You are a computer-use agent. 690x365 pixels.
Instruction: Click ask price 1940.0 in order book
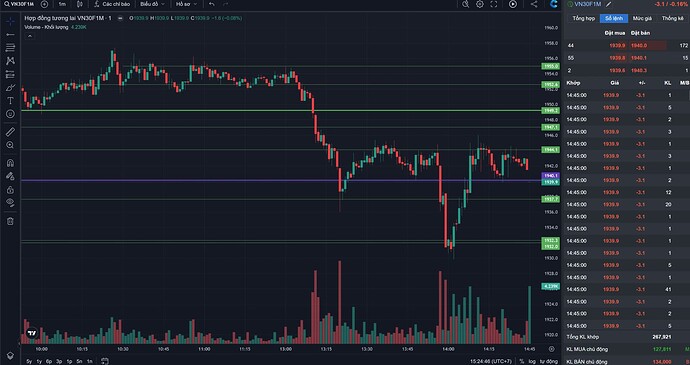[639, 45]
